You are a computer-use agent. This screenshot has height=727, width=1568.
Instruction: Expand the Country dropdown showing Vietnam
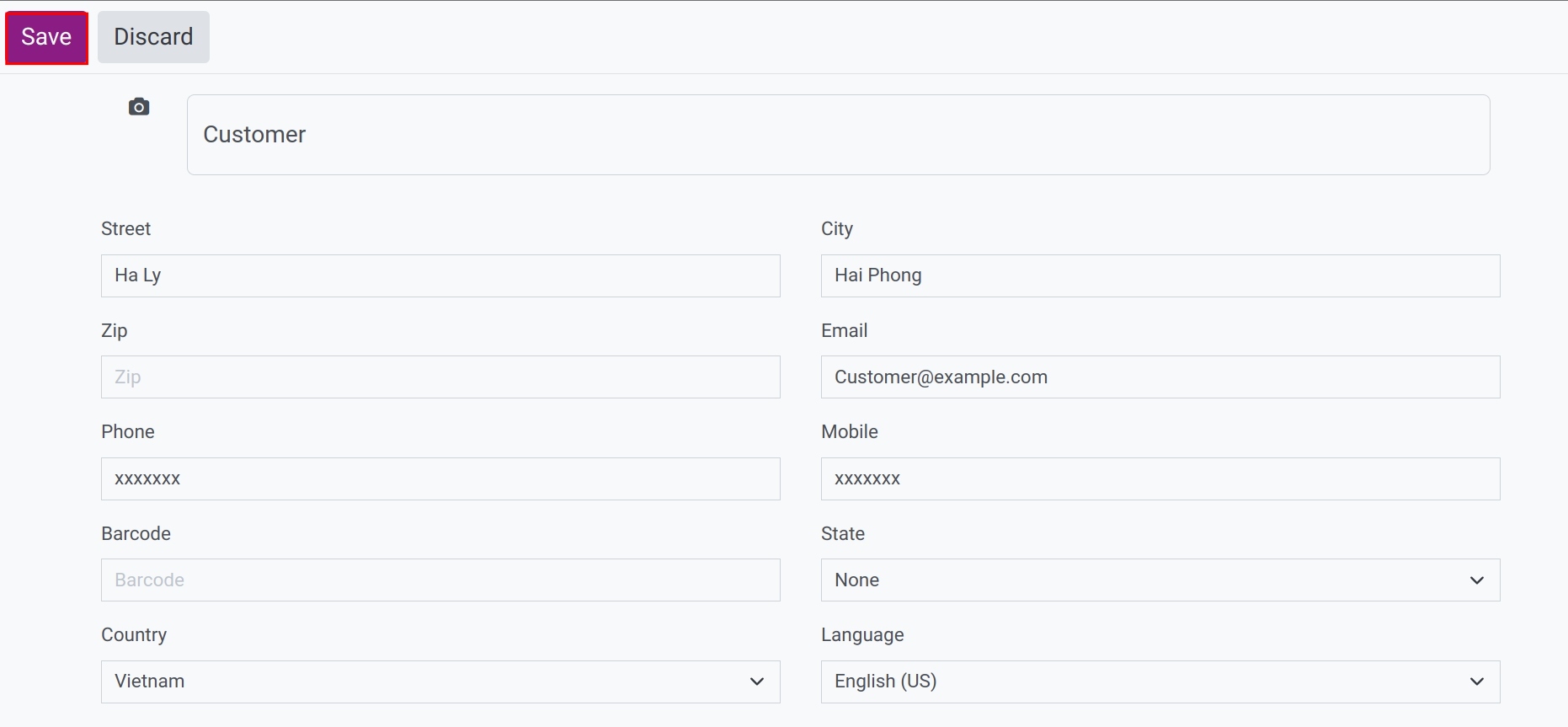440,682
